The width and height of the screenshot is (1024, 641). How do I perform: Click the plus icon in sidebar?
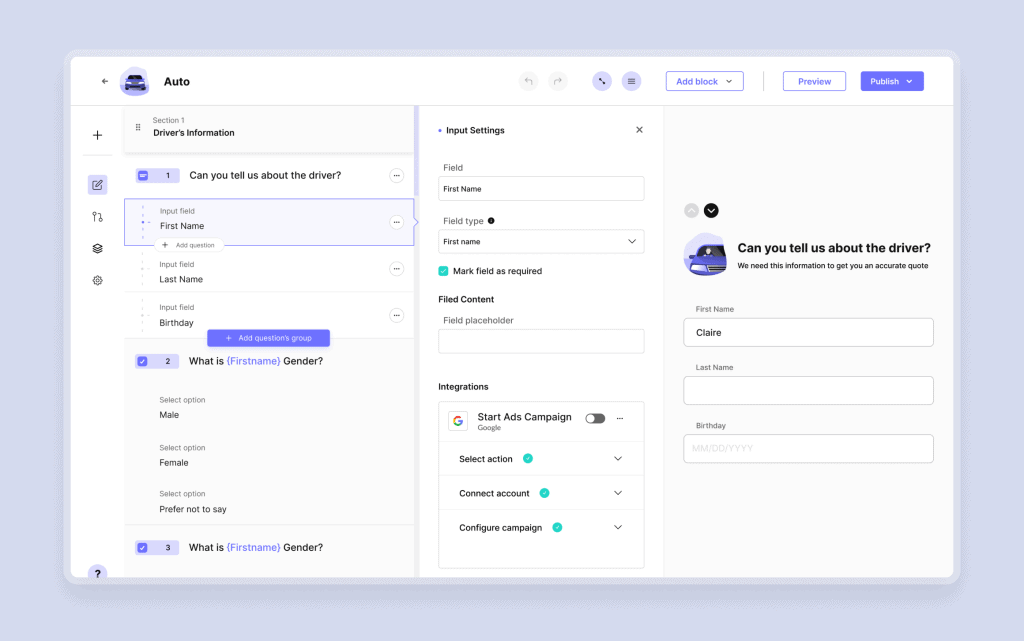pos(97,135)
